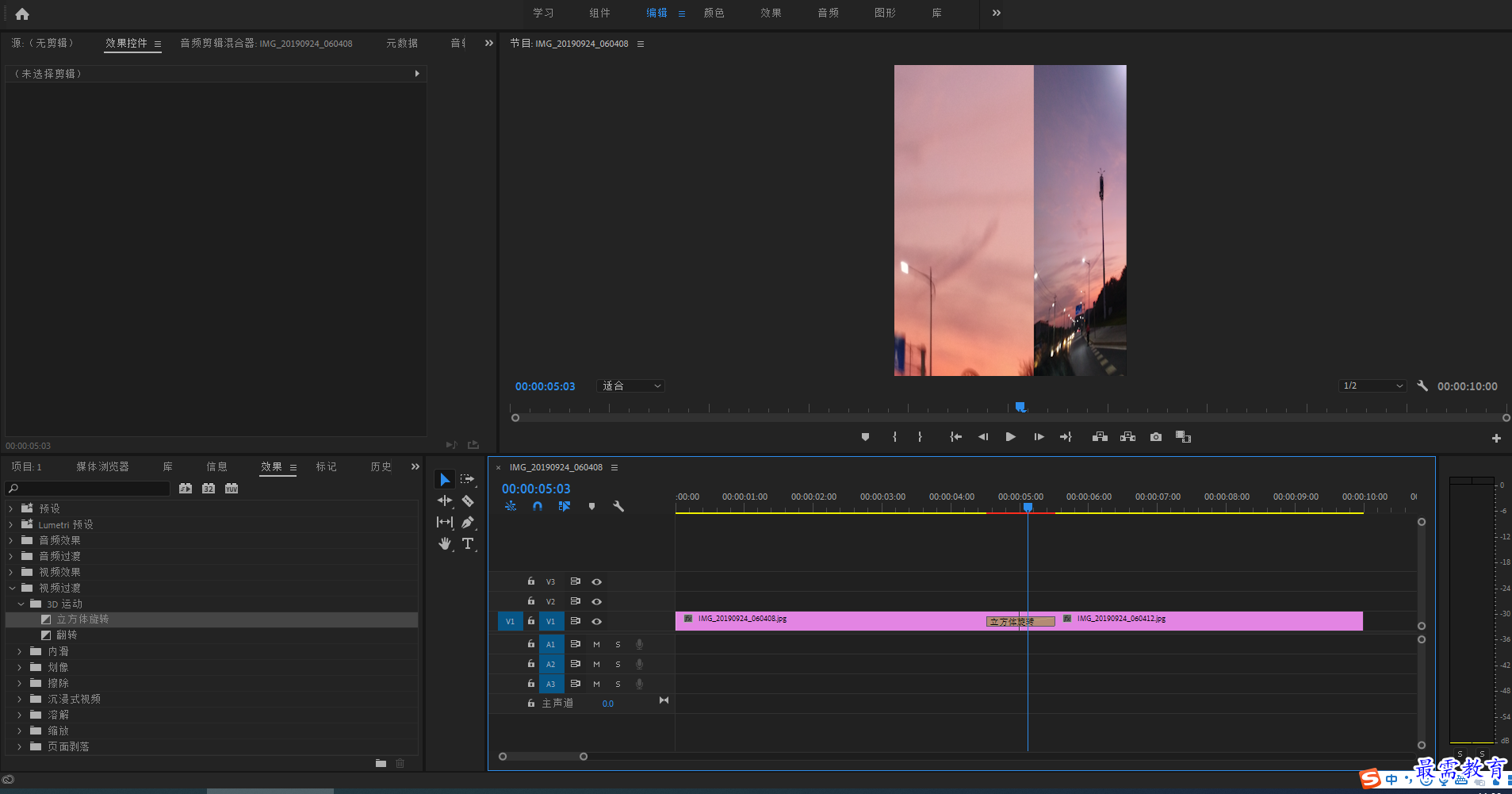
Task: Open playback resolution 1/2 dropdown
Action: pos(1373,385)
